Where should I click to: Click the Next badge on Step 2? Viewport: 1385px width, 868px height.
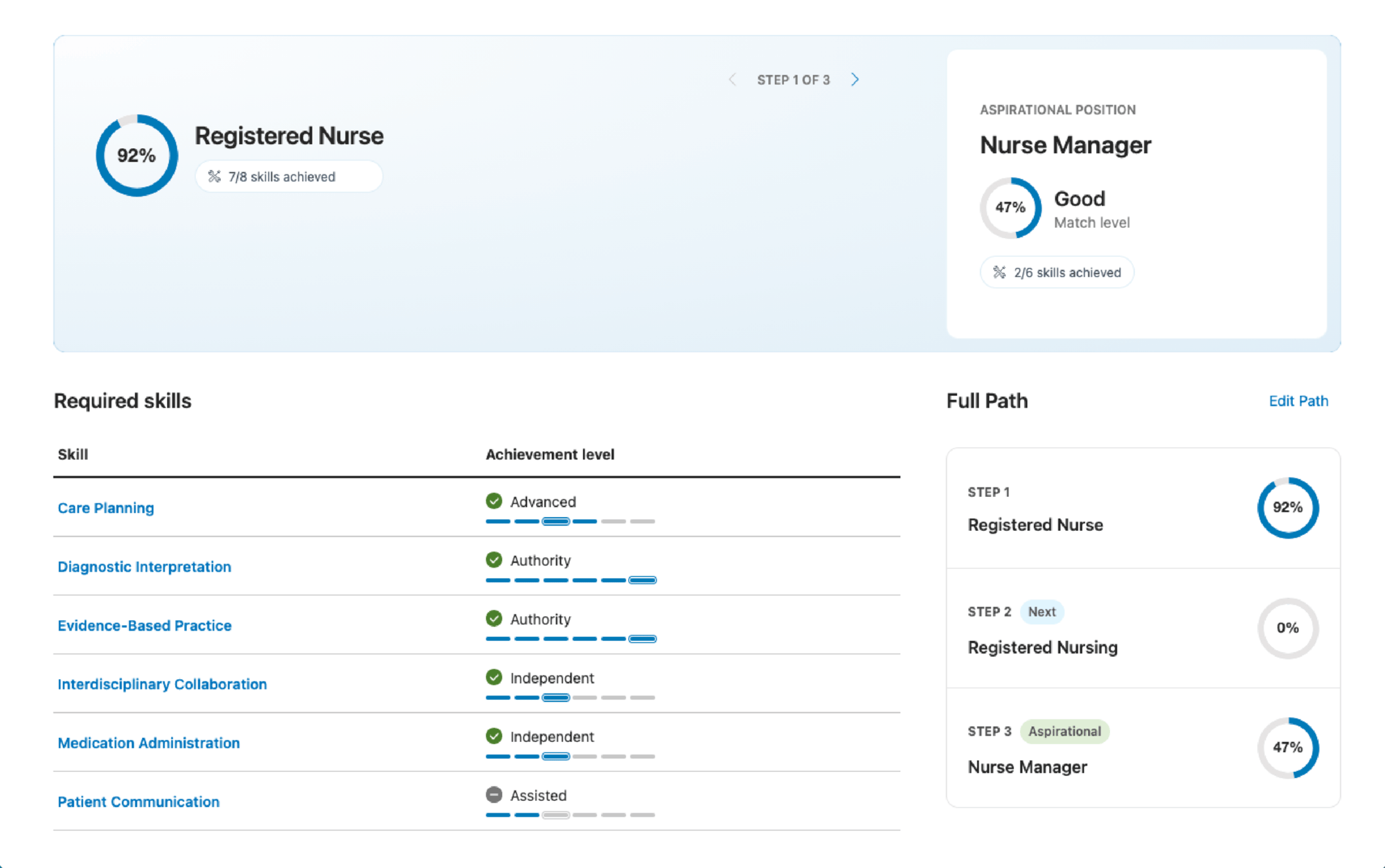coord(1042,612)
